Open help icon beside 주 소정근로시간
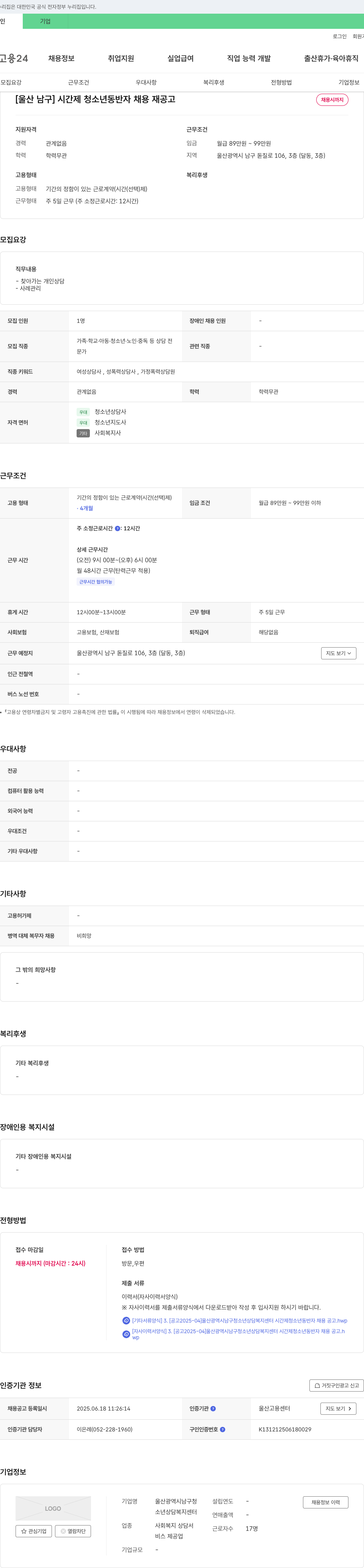 pos(118,528)
